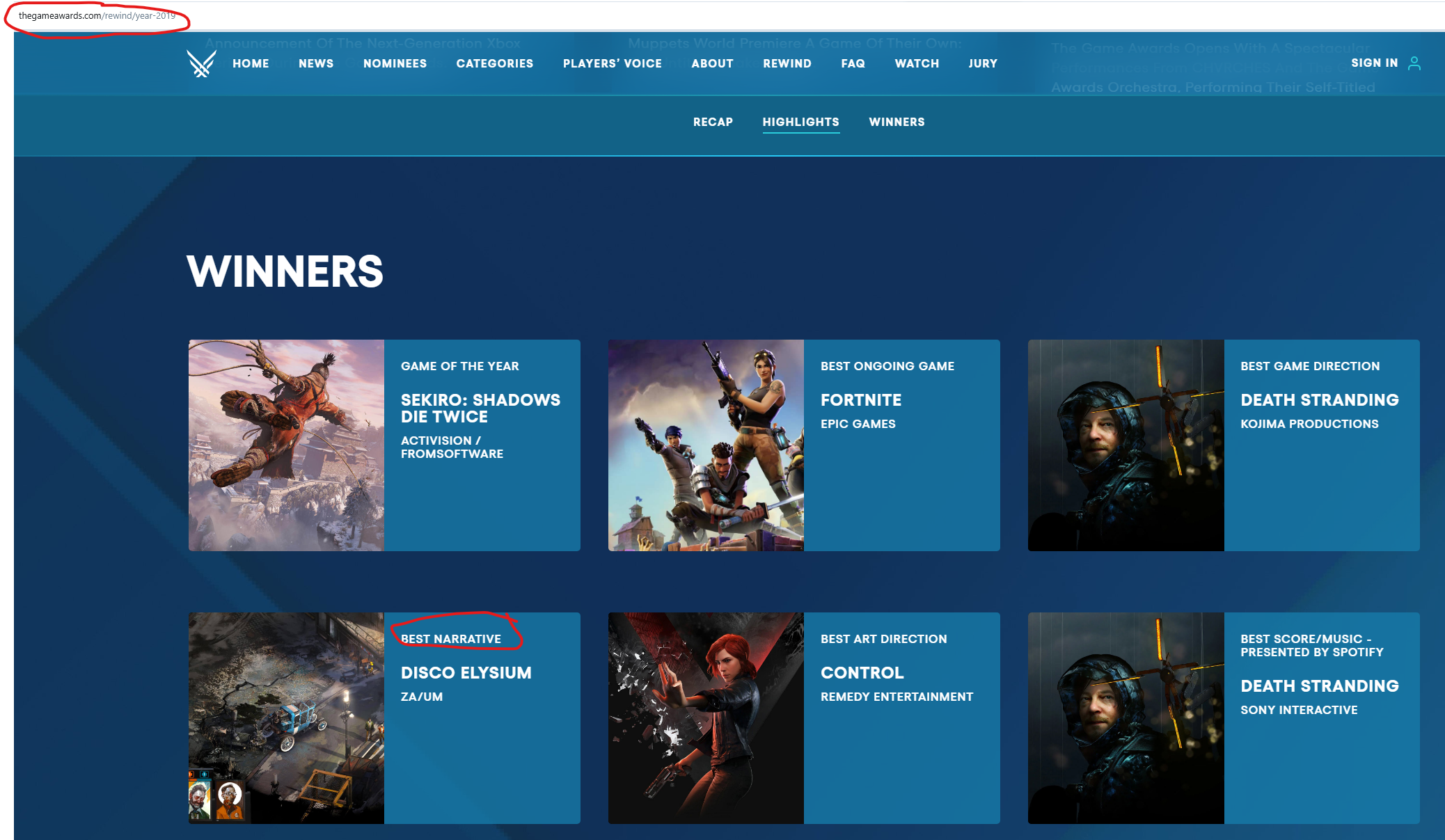1445x840 pixels.
Task: Click the Fortnite artwork thumbnail
Action: (706, 445)
